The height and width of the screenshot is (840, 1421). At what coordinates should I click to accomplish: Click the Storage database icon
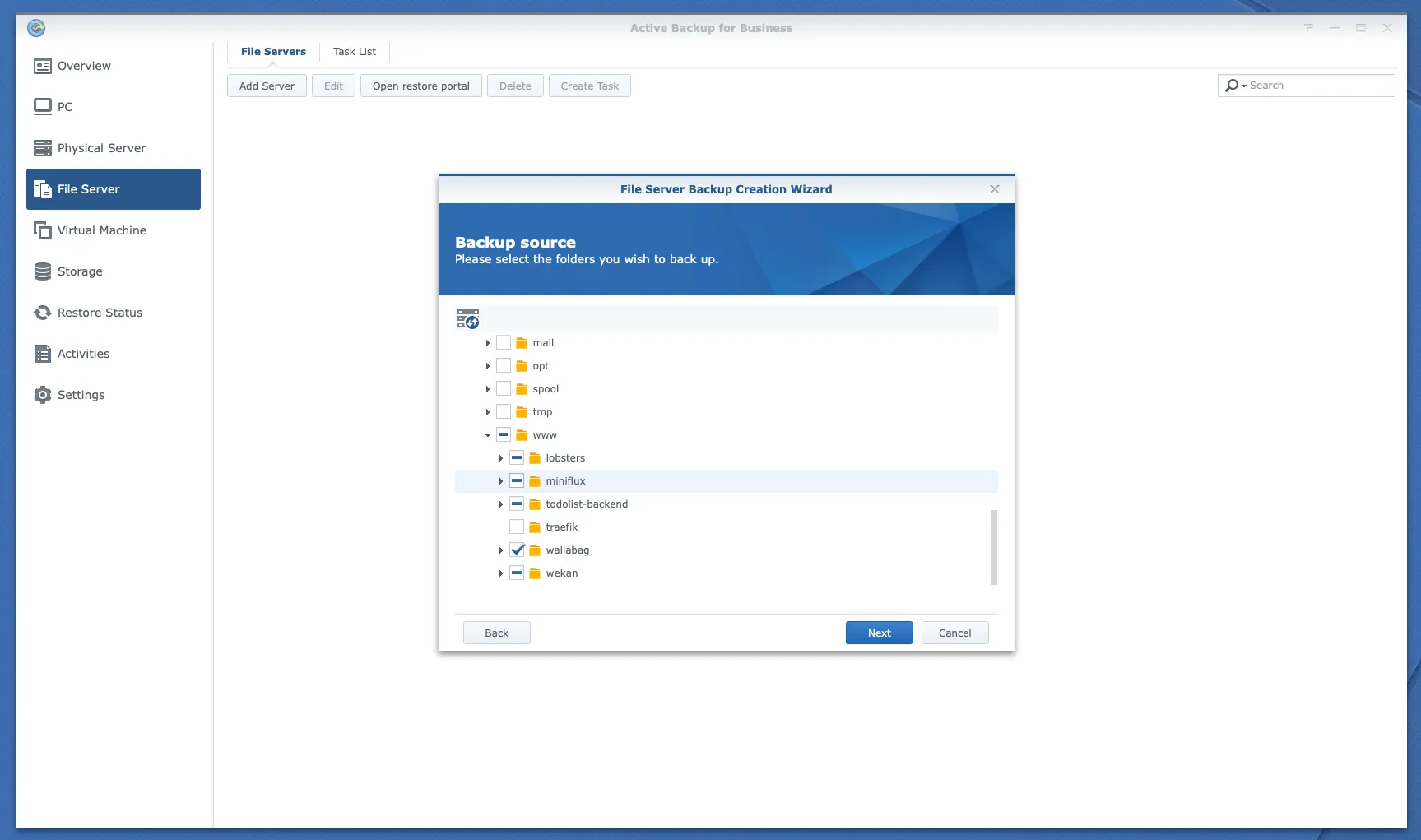click(x=43, y=271)
